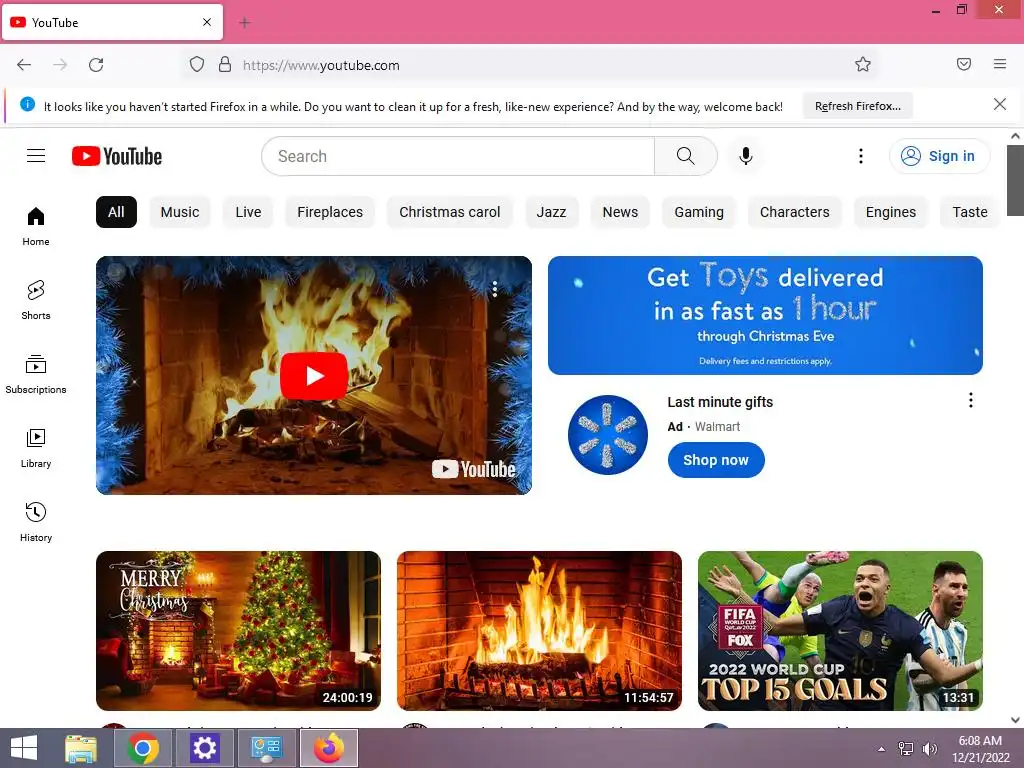This screenshot has width=1024, height=768.
Task: Open the network icon in tray
Action: (x=906, y=749)
